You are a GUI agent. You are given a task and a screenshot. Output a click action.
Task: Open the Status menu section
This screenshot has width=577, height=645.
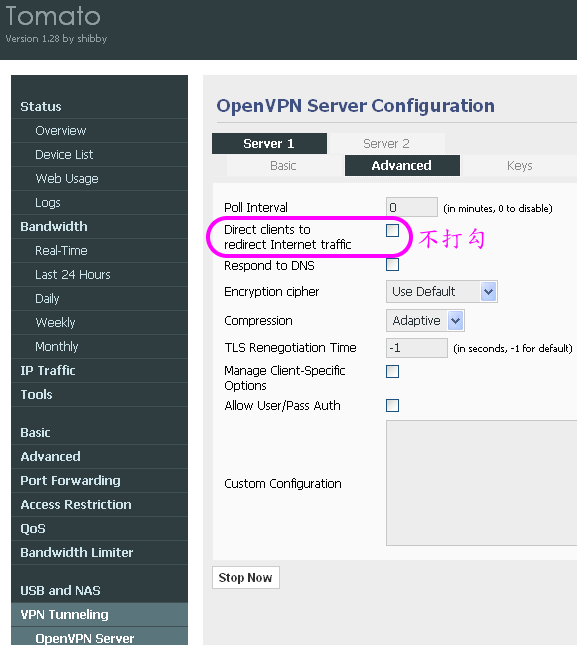[100, 107]
